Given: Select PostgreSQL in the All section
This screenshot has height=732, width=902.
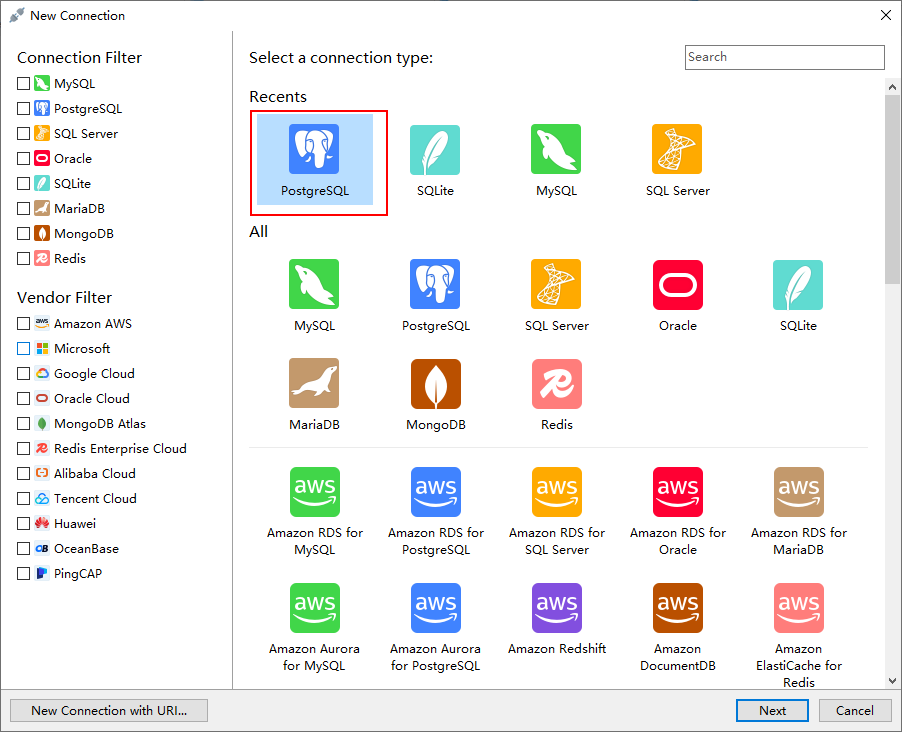Looking at the screenshot, I should click(x=435, y=295).
